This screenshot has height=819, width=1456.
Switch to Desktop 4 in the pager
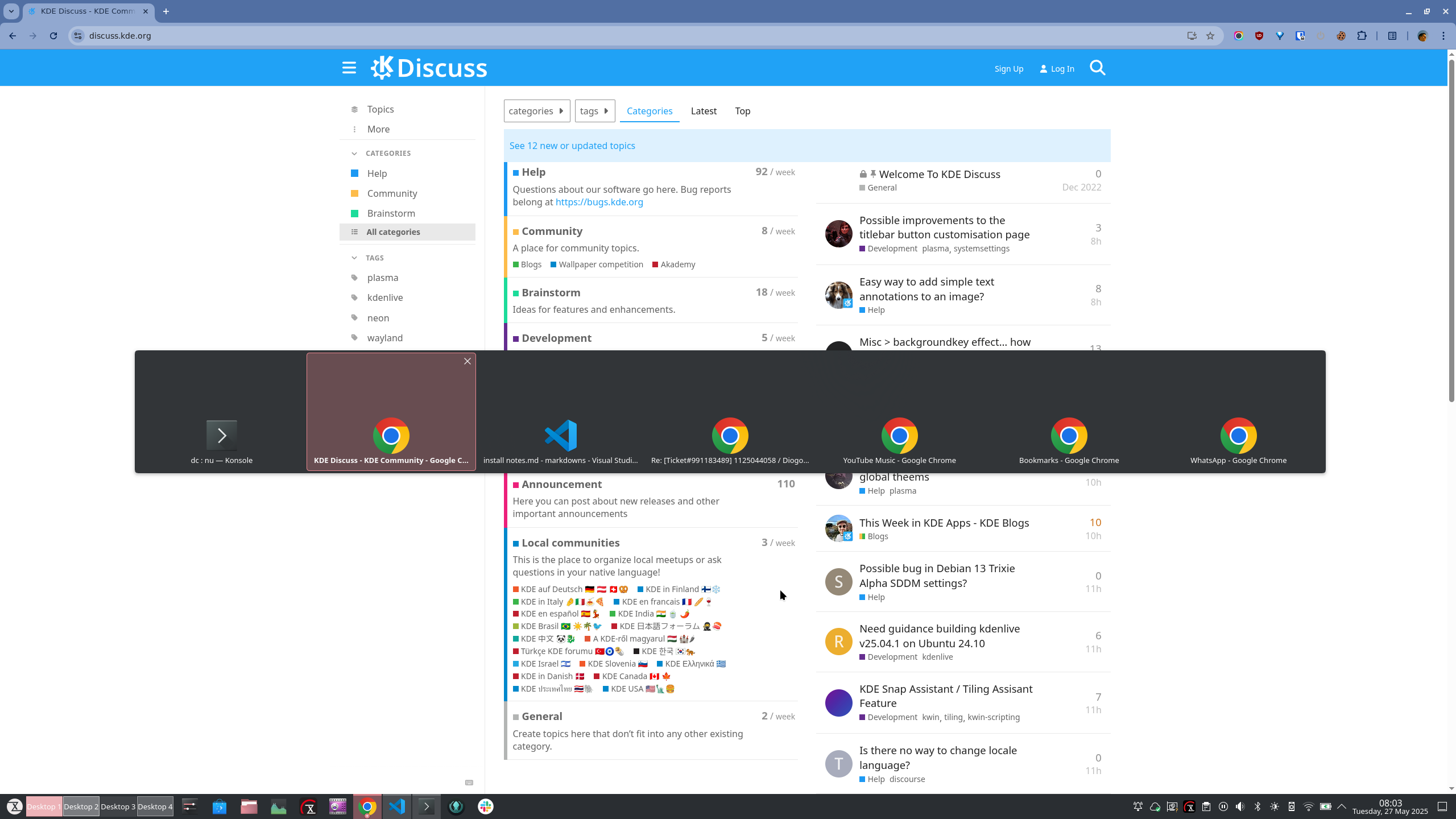point(155,806)
